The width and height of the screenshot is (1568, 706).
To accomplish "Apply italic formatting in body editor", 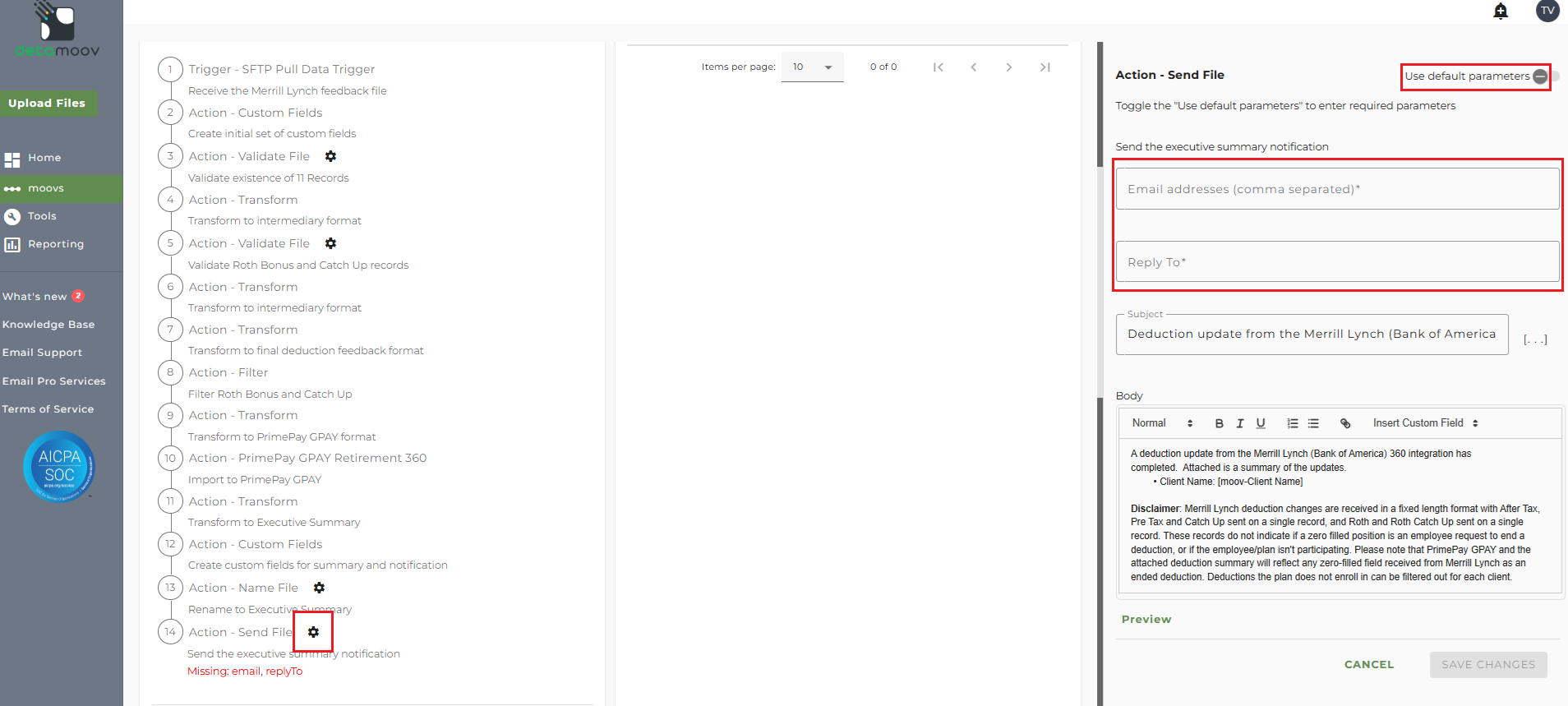I will (1240, 423).
